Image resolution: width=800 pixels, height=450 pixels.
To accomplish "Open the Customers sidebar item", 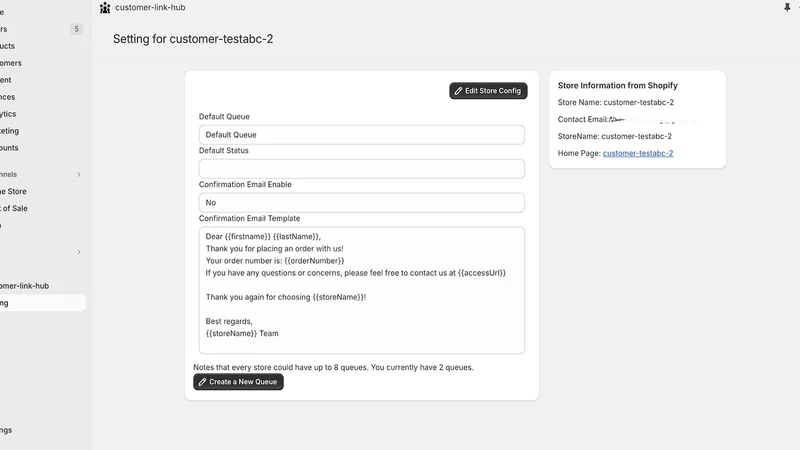I will 11,63.
